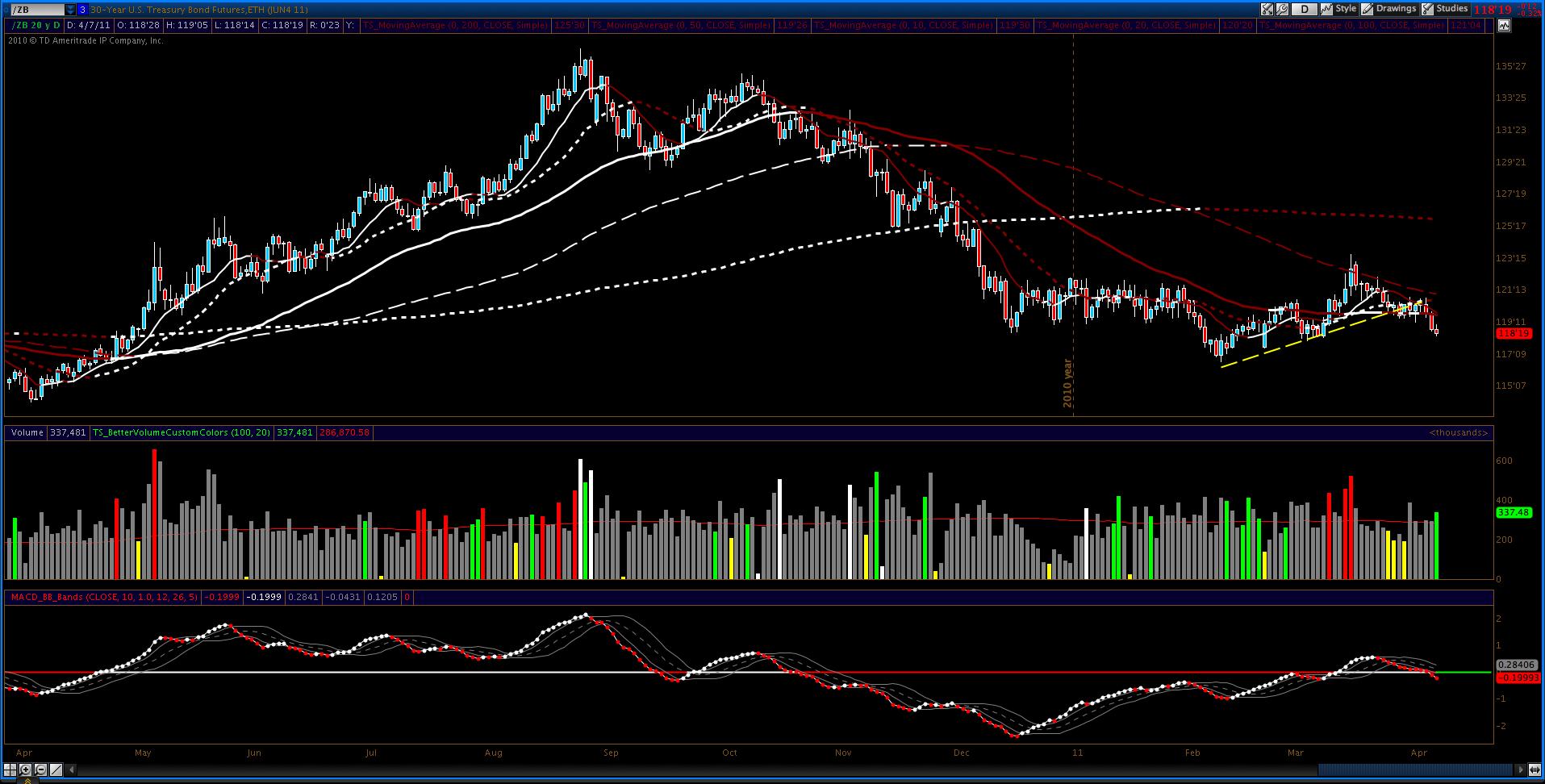
Task: Click the chart-mode icon below Studies
Action: (1504, 26)
